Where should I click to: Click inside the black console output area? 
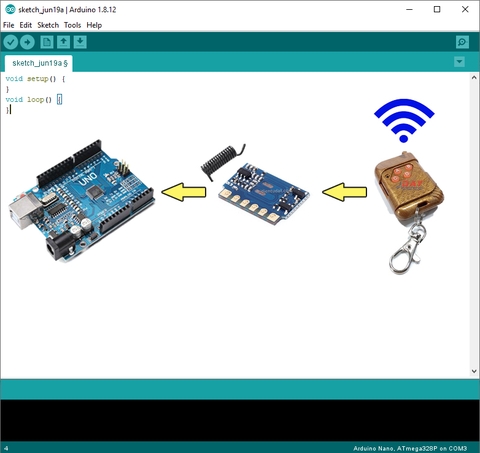pos(240,420)
